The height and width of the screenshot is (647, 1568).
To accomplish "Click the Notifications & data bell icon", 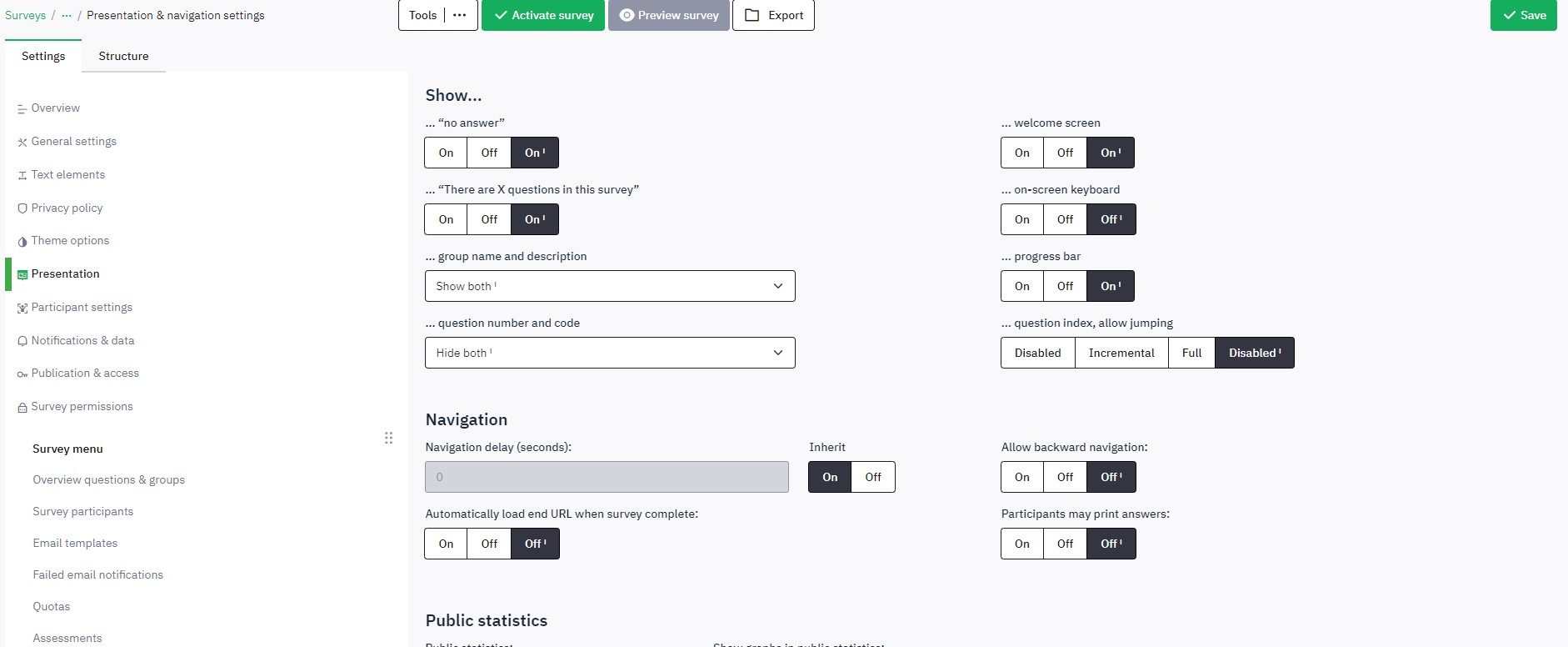I will click(x=22, y=341).
